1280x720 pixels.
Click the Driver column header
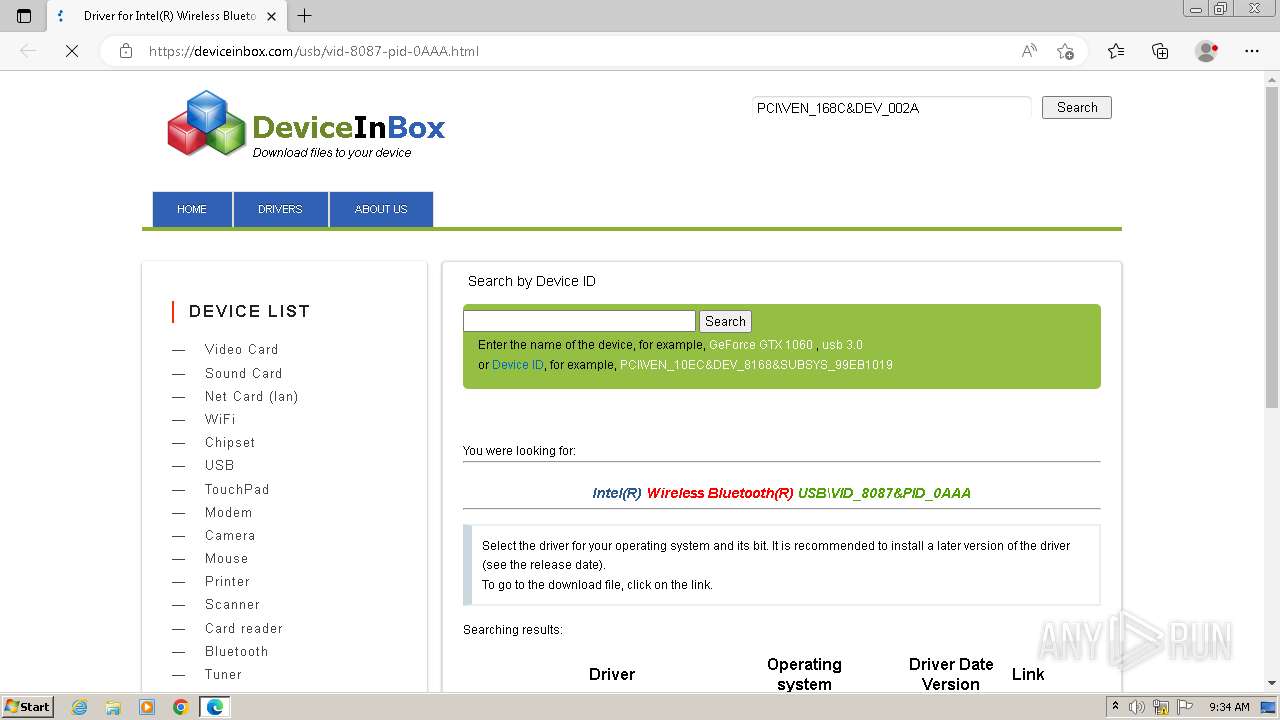point(612,674)
